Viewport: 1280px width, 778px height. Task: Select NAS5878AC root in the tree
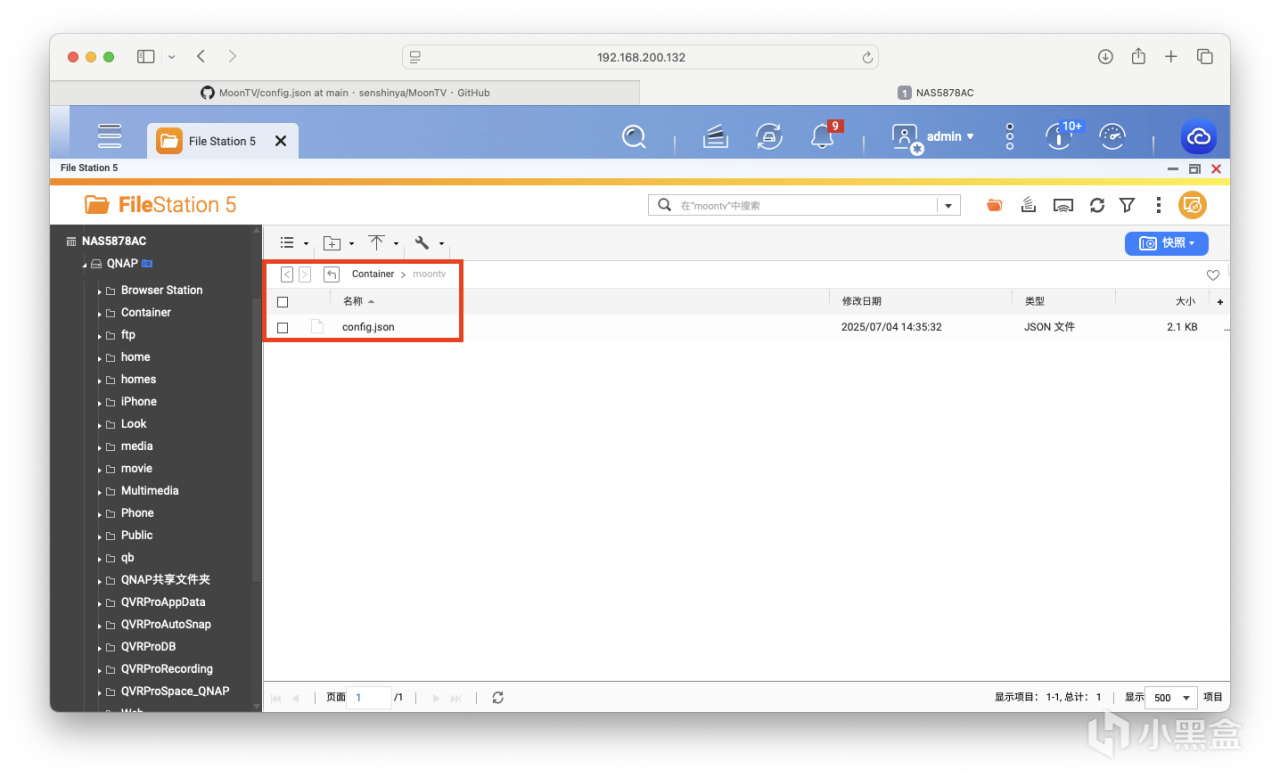[114, 241]
